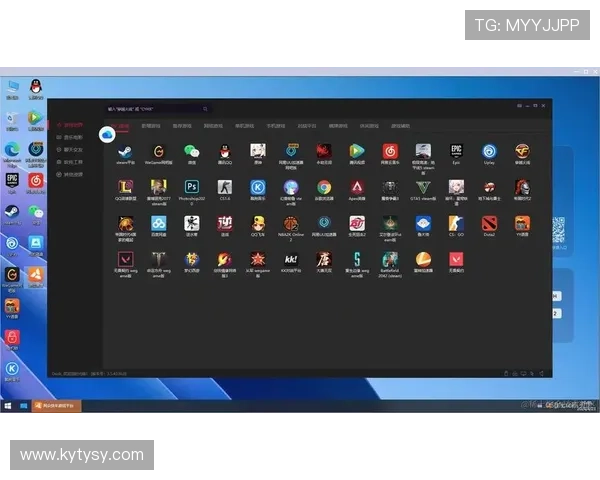The width and height of the screenshot is (600, 480).
Task: Open the KK platform icon
Action: tap(291, 259)
